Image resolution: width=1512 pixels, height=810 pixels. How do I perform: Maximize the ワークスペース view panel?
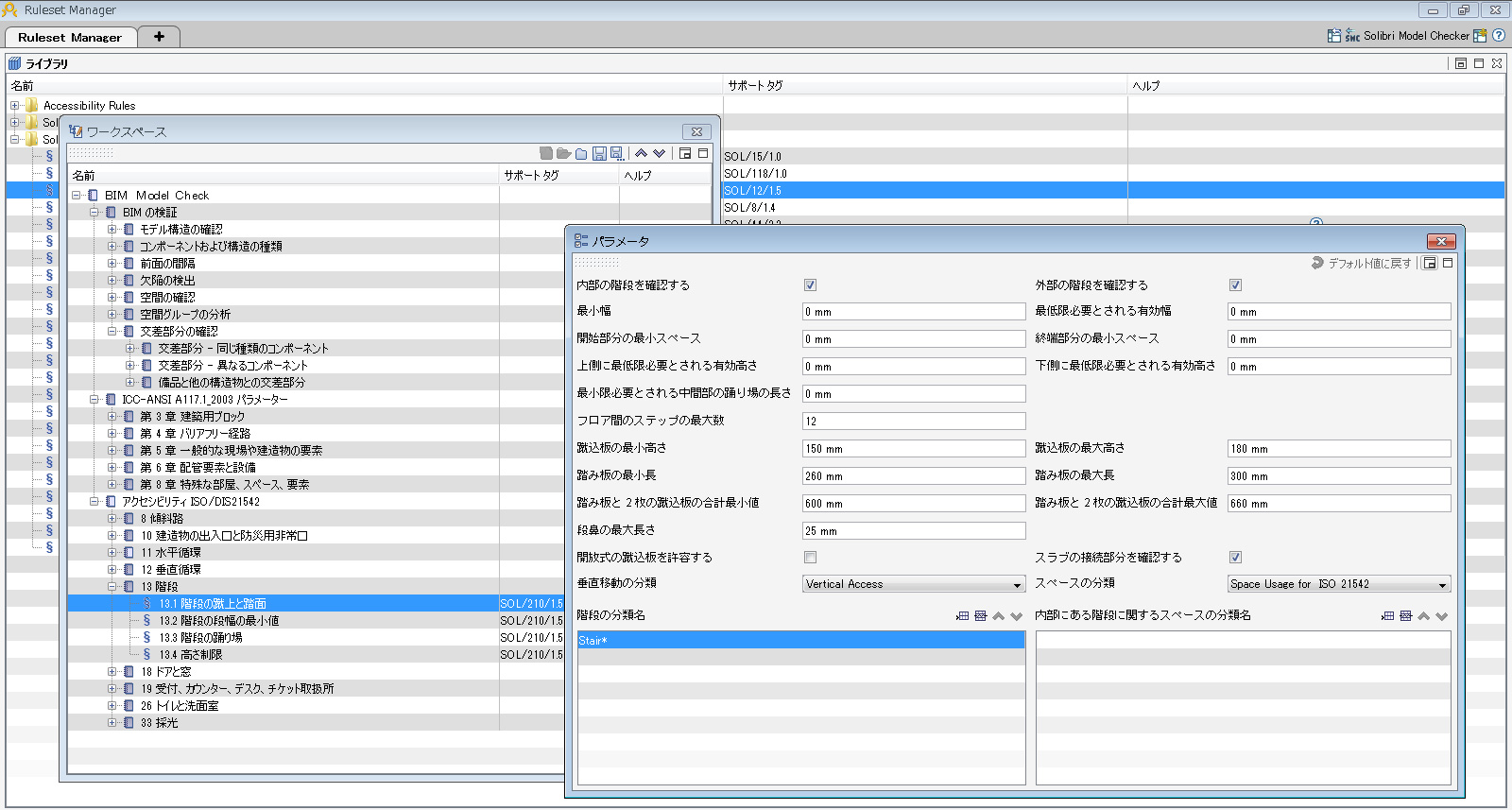703,153
